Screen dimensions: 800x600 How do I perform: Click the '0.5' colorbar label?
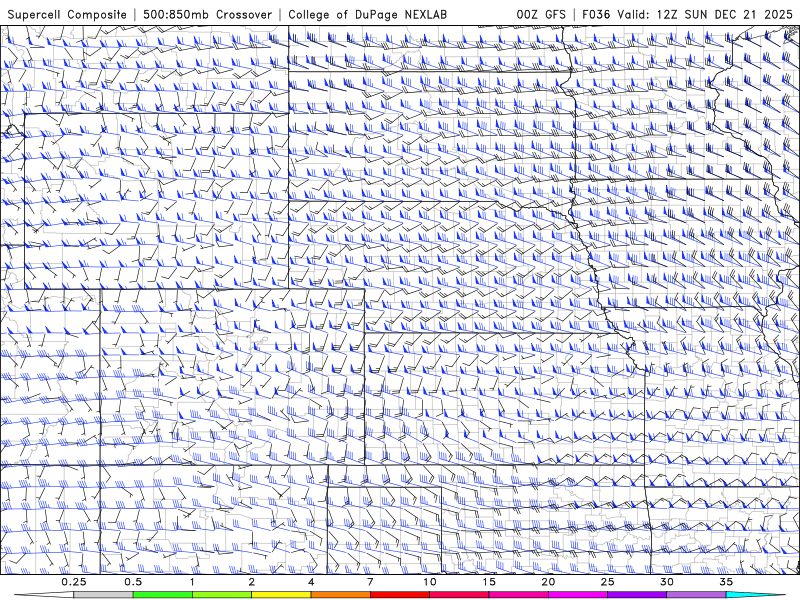point(133,582)
